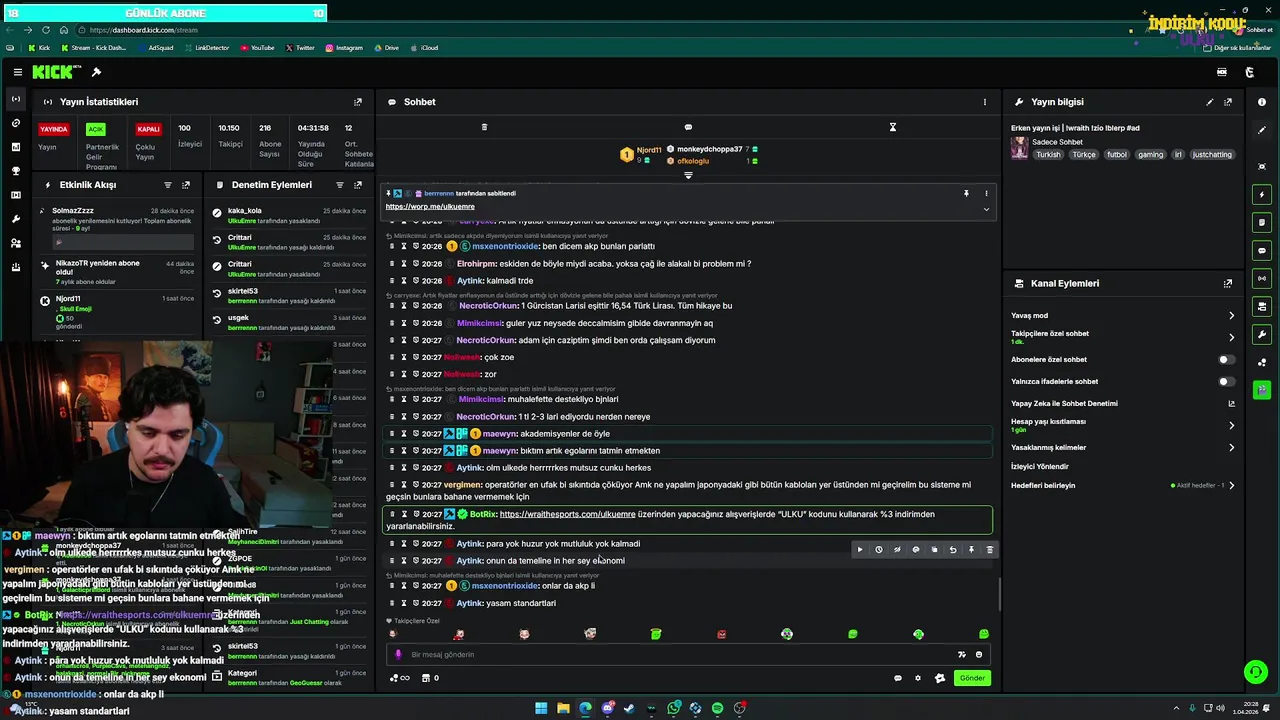This screenshot has height=720, width=1280.
Task: Click the trash icon above chat
Action: [484, 127]
